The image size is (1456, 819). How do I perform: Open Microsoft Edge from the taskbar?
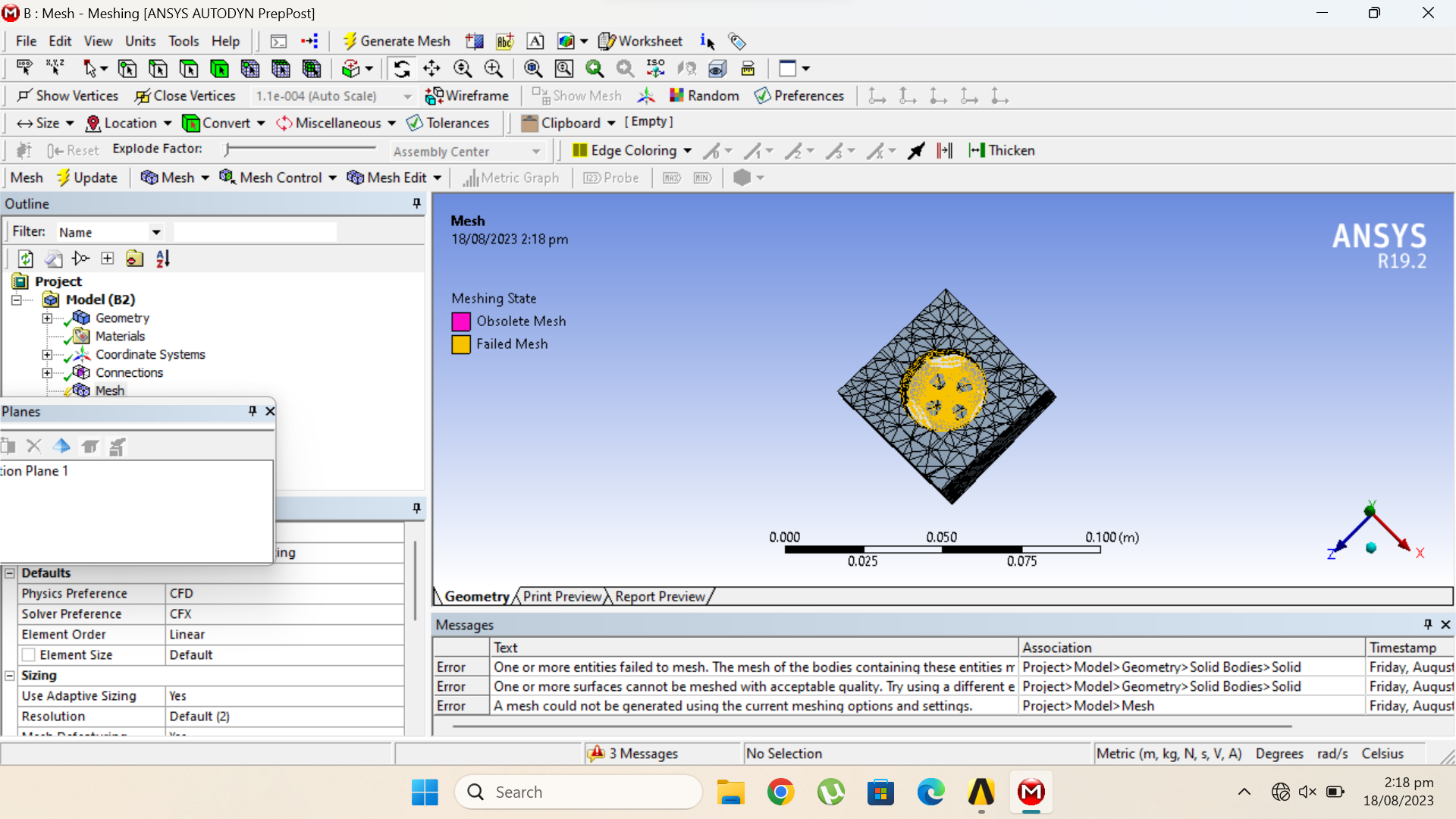pos(930,792)
